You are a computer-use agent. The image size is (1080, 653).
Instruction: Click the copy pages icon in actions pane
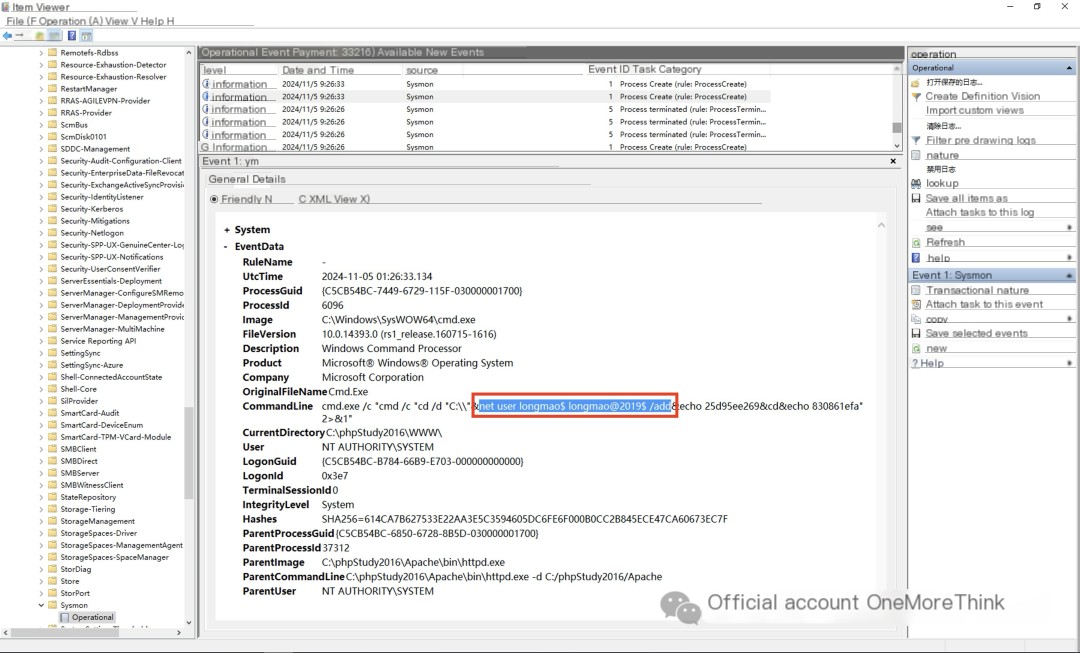click(x=916, y=320)
